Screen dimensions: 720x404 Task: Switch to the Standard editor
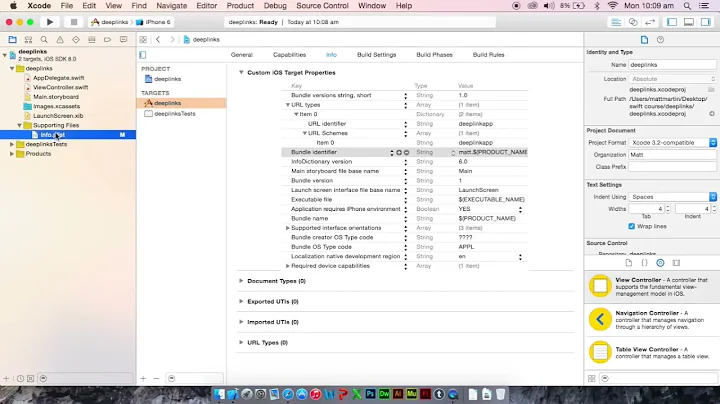(616, 22)
